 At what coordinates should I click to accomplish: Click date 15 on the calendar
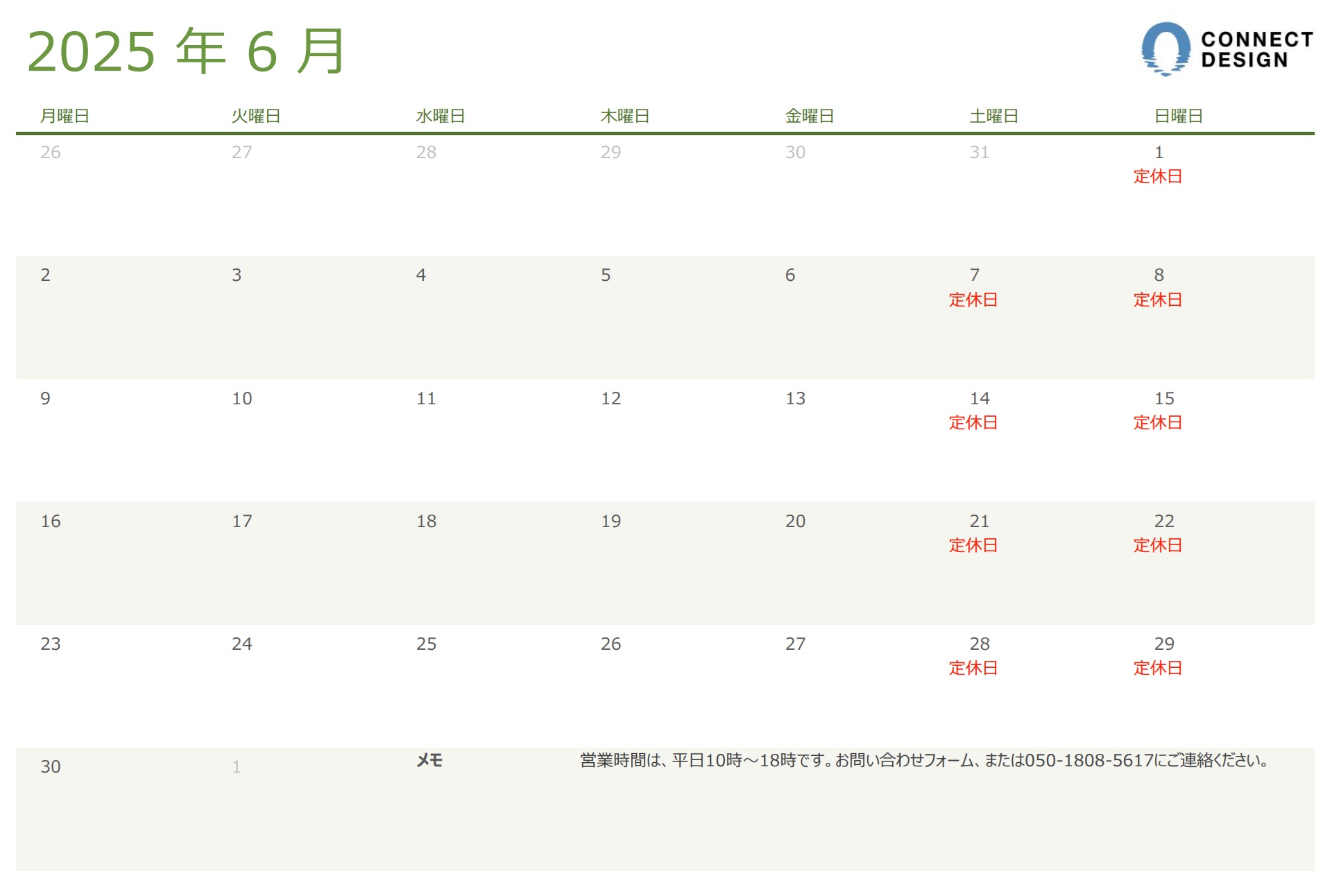[x=1164, y=398]
